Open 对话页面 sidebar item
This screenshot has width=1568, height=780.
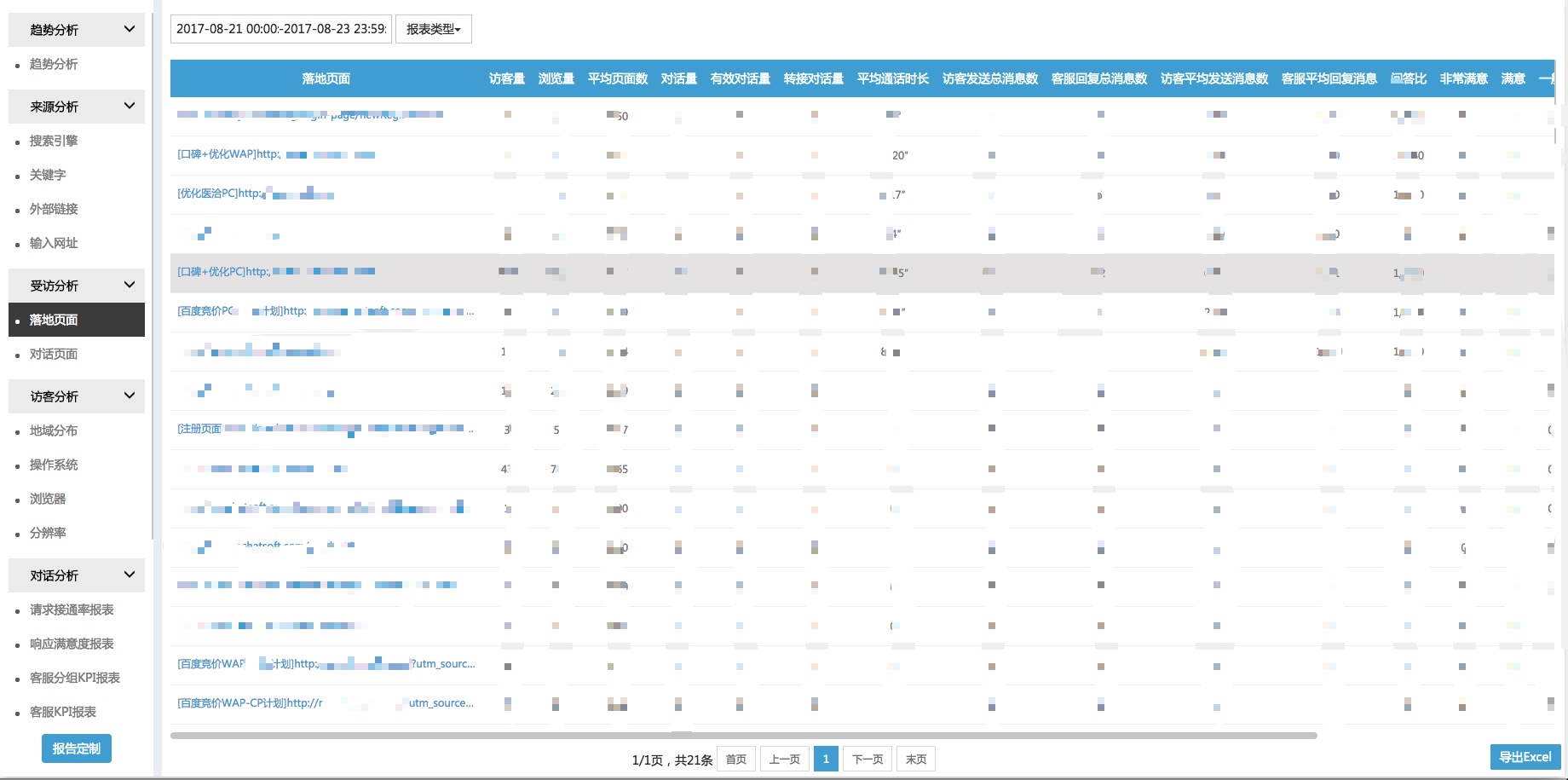54,354
